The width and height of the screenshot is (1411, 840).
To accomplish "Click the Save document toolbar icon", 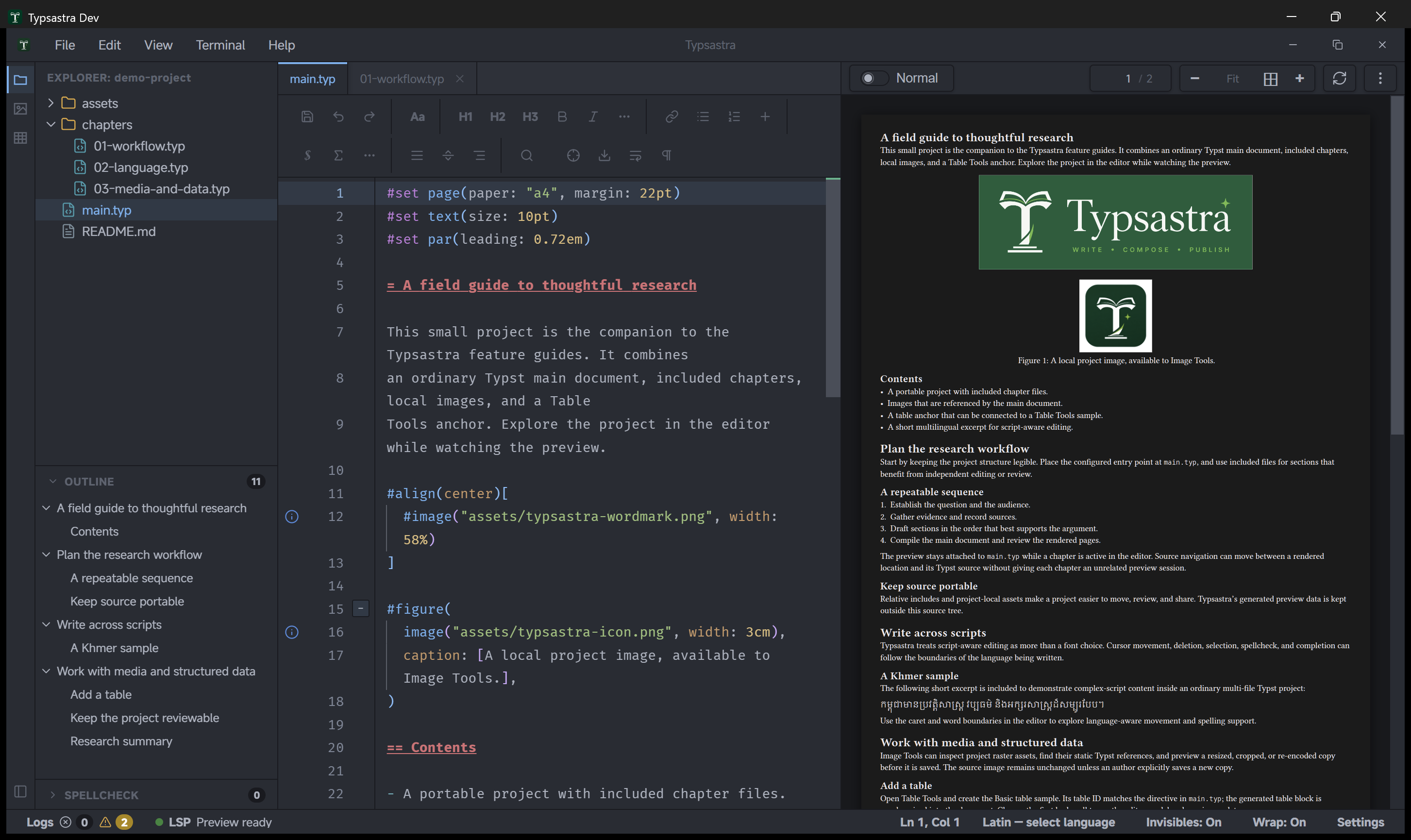I will [307, 117].
